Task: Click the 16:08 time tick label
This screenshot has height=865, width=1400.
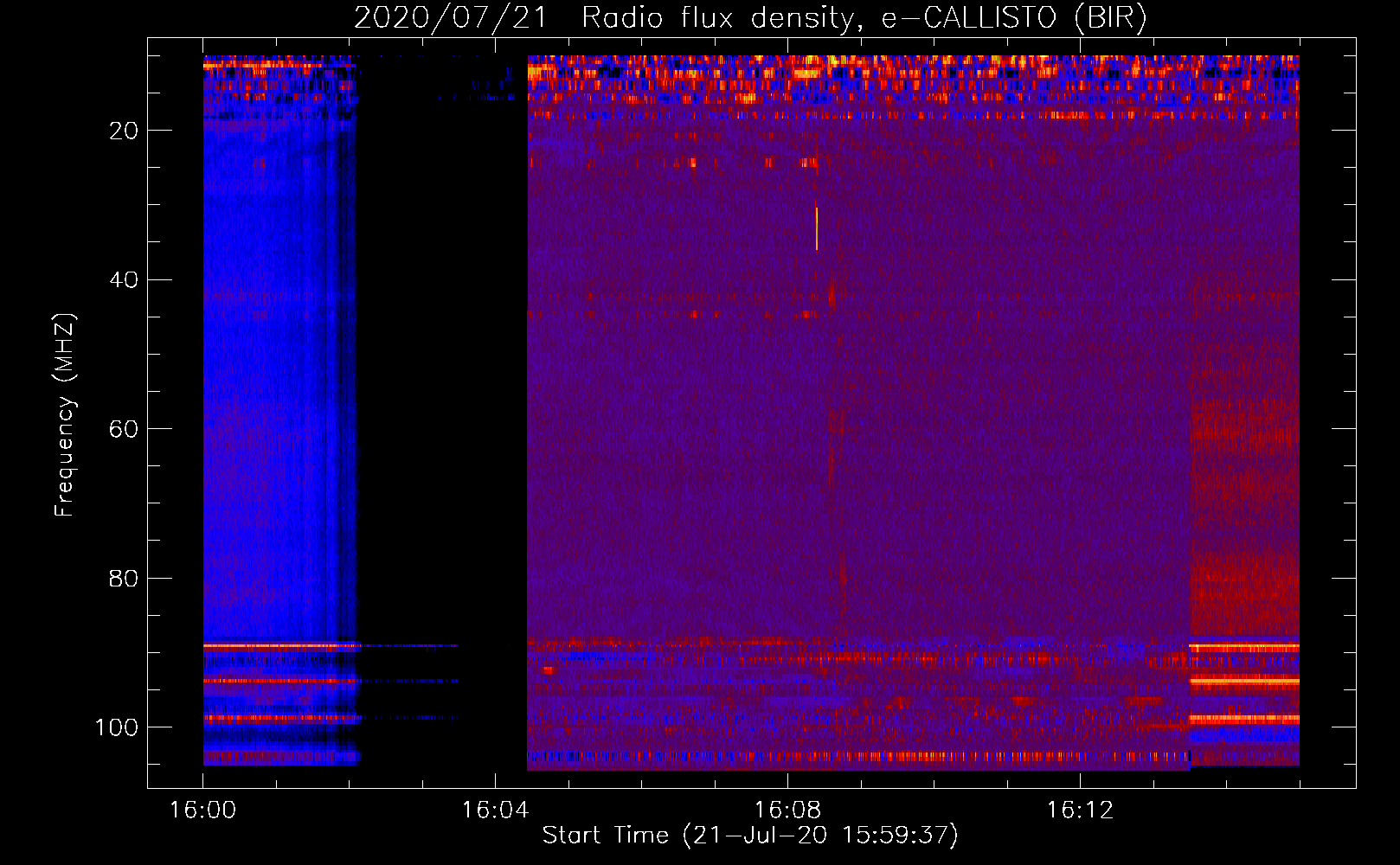Action: (787, 811)
